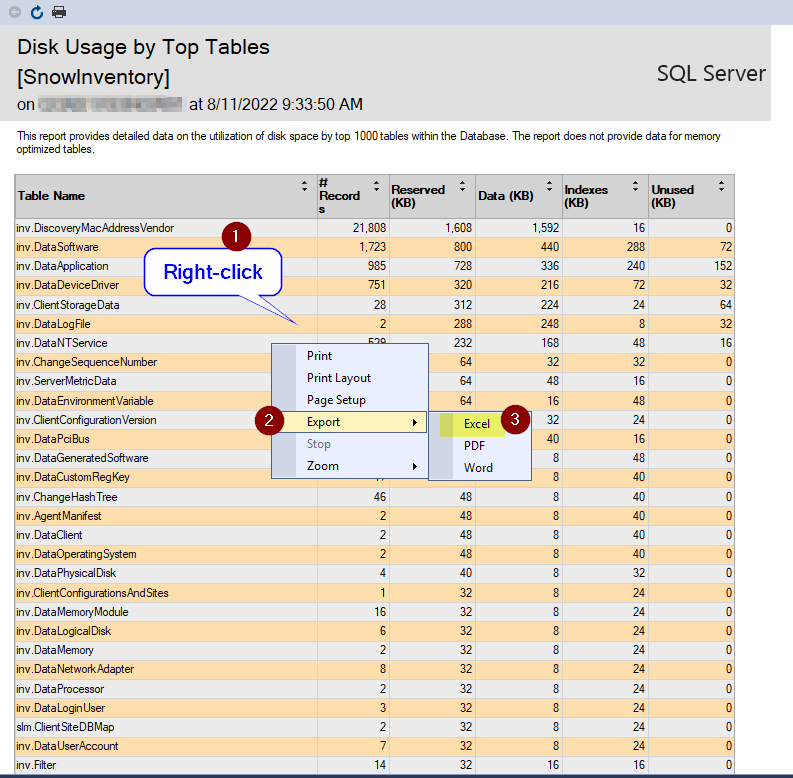Click the inv.DataDeviceDriver row name
Image resolution: width=793 pixels, height=778 pixels.
[67, 285]
